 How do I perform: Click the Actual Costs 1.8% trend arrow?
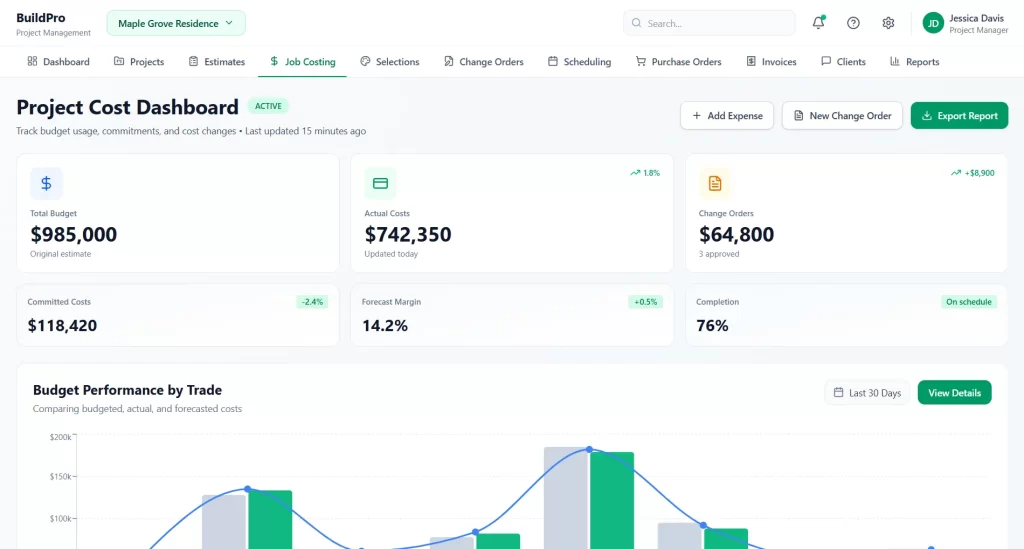(x=635, y=173)
